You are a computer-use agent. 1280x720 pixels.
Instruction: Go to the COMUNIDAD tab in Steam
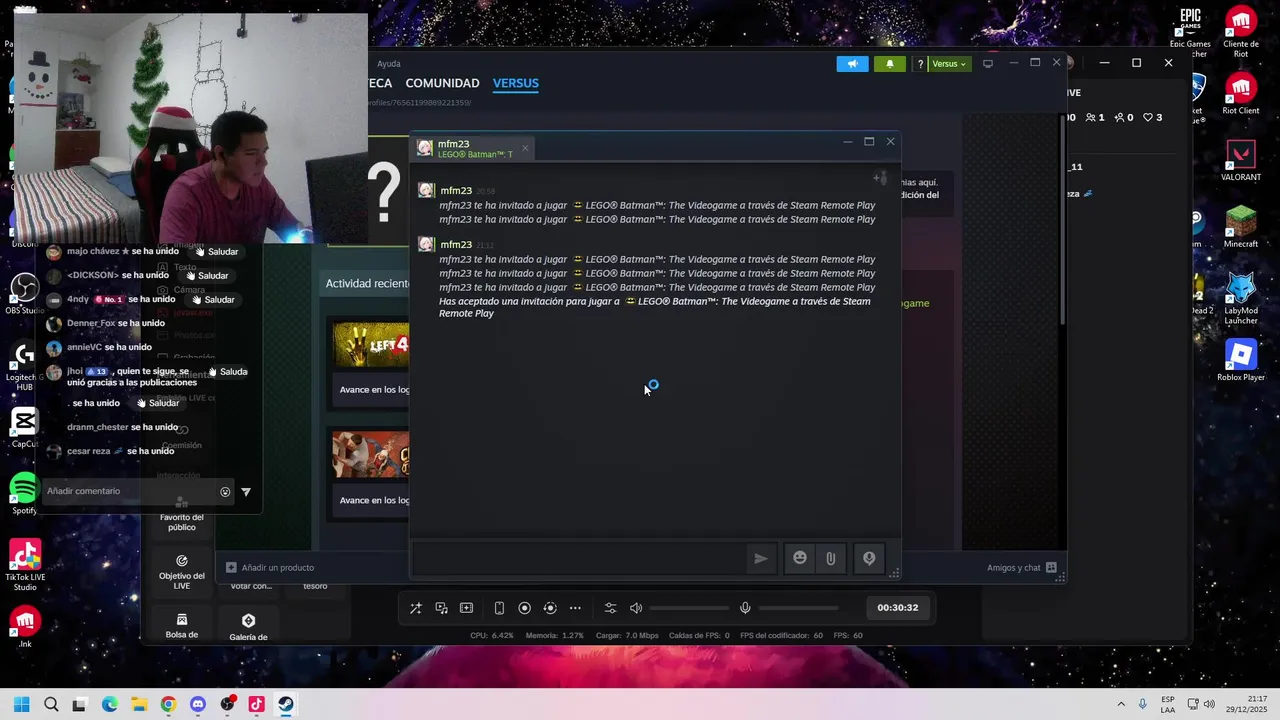[x=442, y=83]
